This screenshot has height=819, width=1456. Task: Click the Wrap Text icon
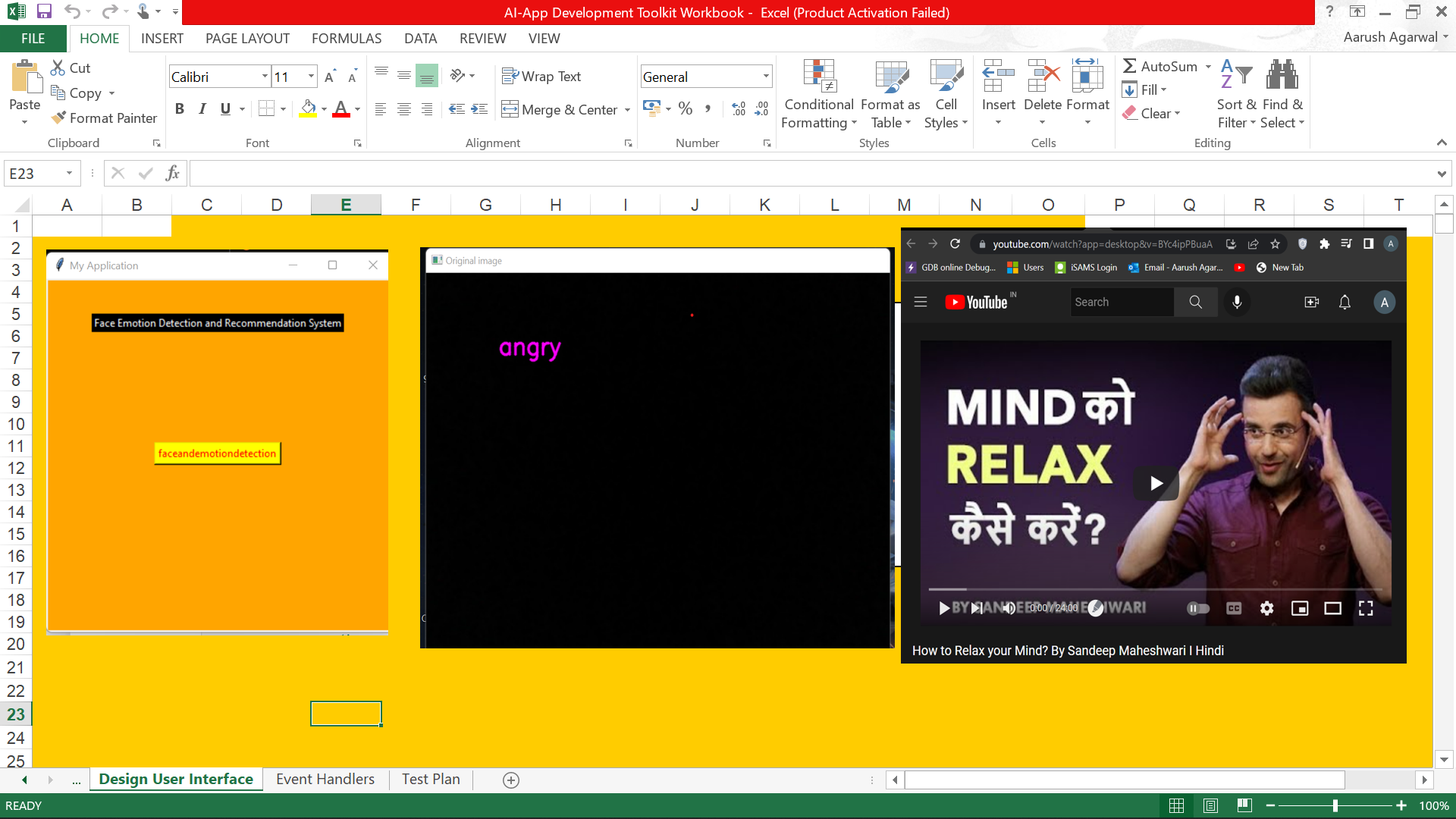tap(509, 76)
